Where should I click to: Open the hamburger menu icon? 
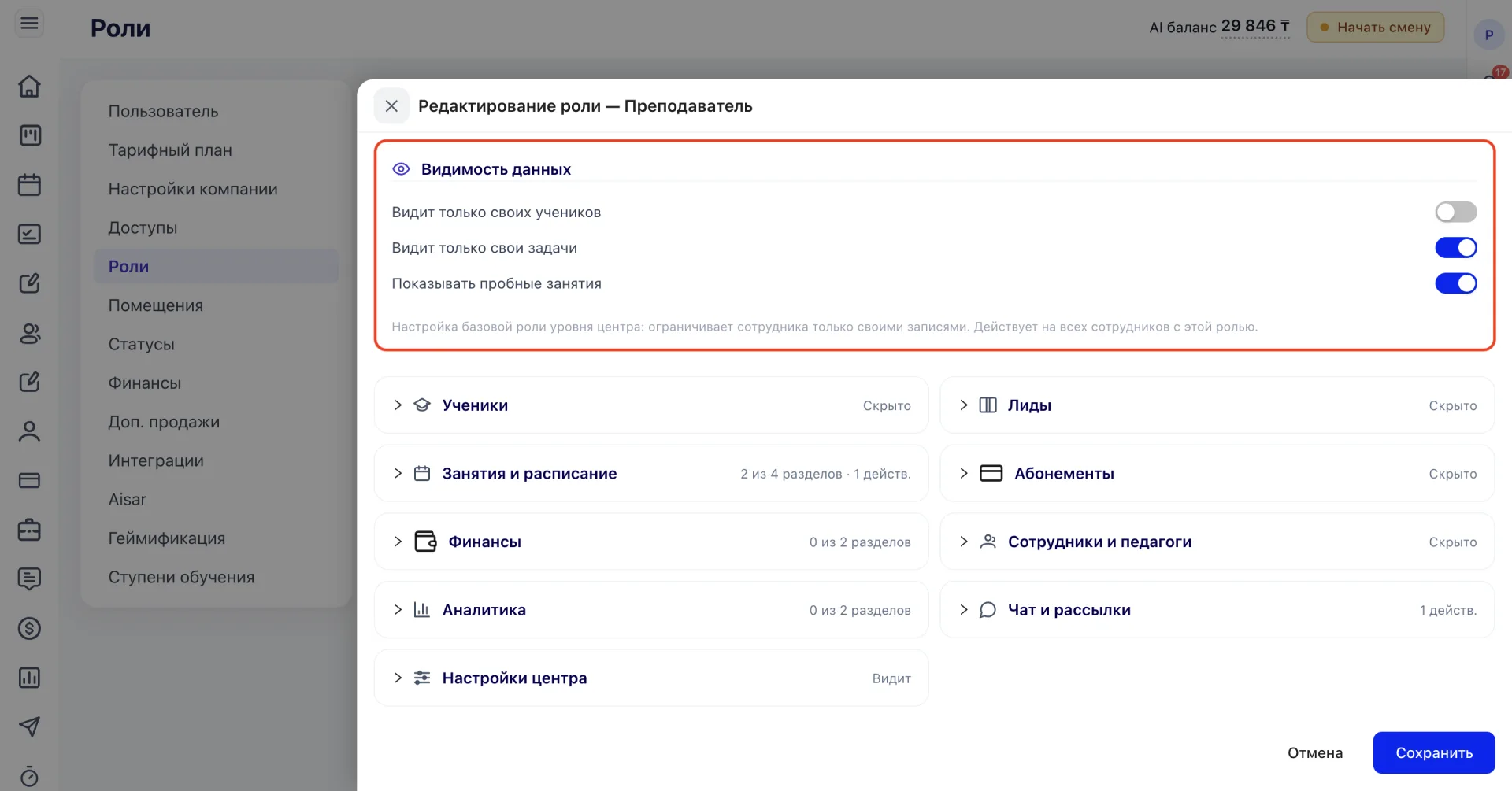point(29,24)
